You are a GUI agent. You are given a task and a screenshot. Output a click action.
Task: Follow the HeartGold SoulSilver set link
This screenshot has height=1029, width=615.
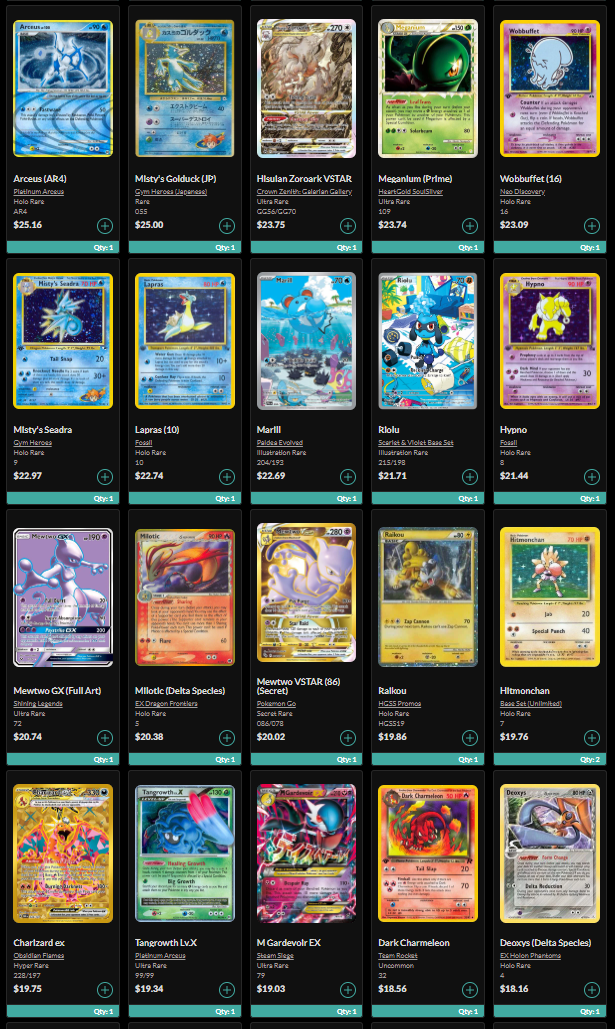(410, 192)
